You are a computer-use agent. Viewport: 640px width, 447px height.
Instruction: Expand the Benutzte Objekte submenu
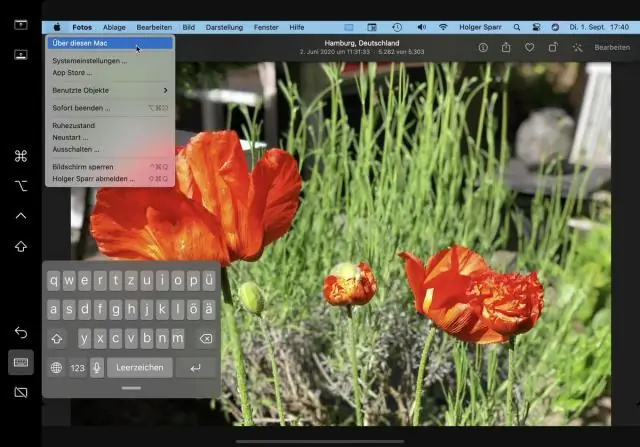[x=110, y=90]
